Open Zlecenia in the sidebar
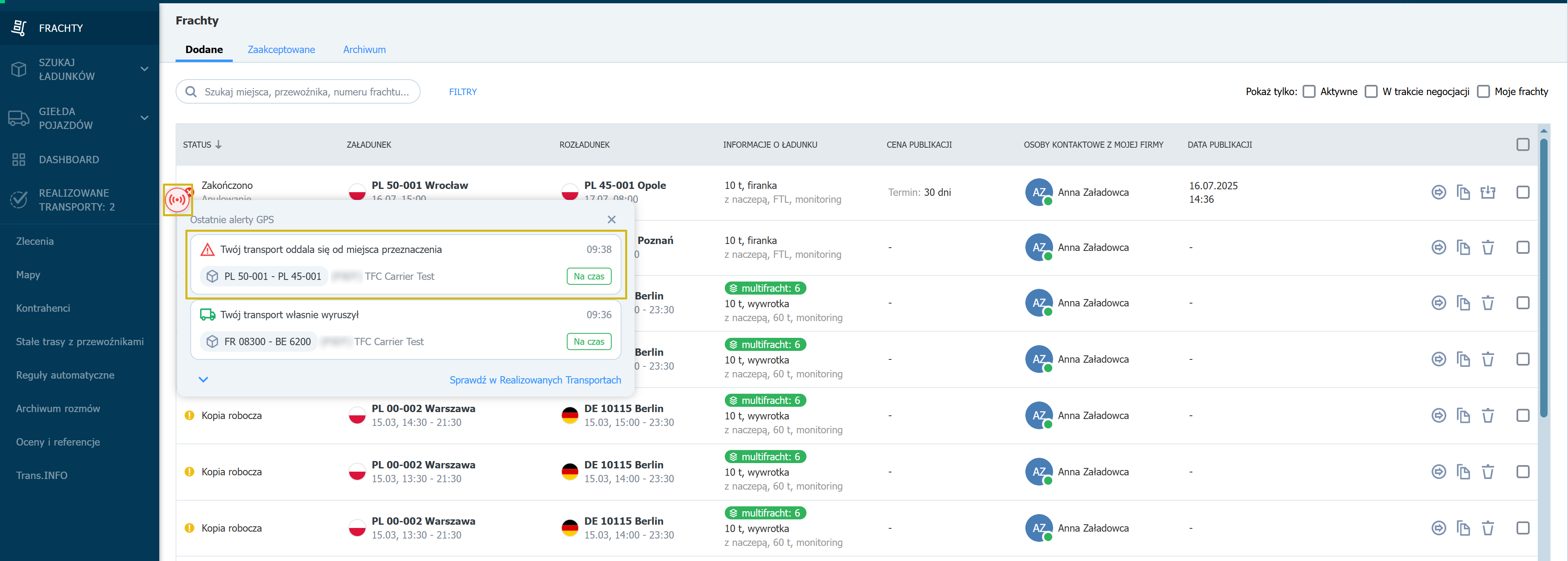Image resolution: width=1568 pixels, height=561 pixels. 35,242
